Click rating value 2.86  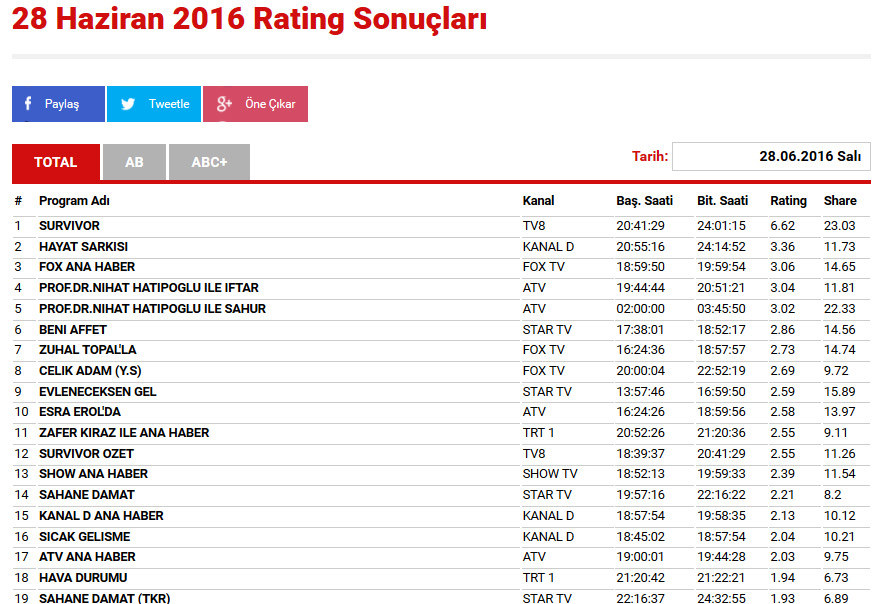[x=782, y=330]
